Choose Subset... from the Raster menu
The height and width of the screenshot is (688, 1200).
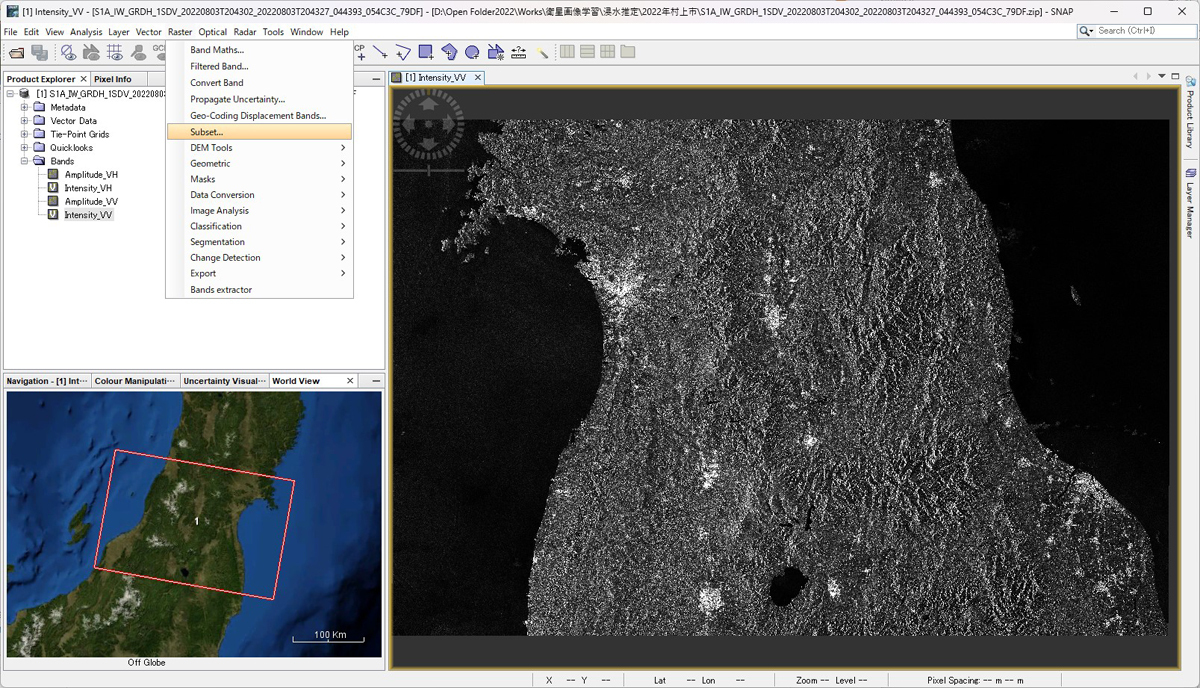point(259,132)
